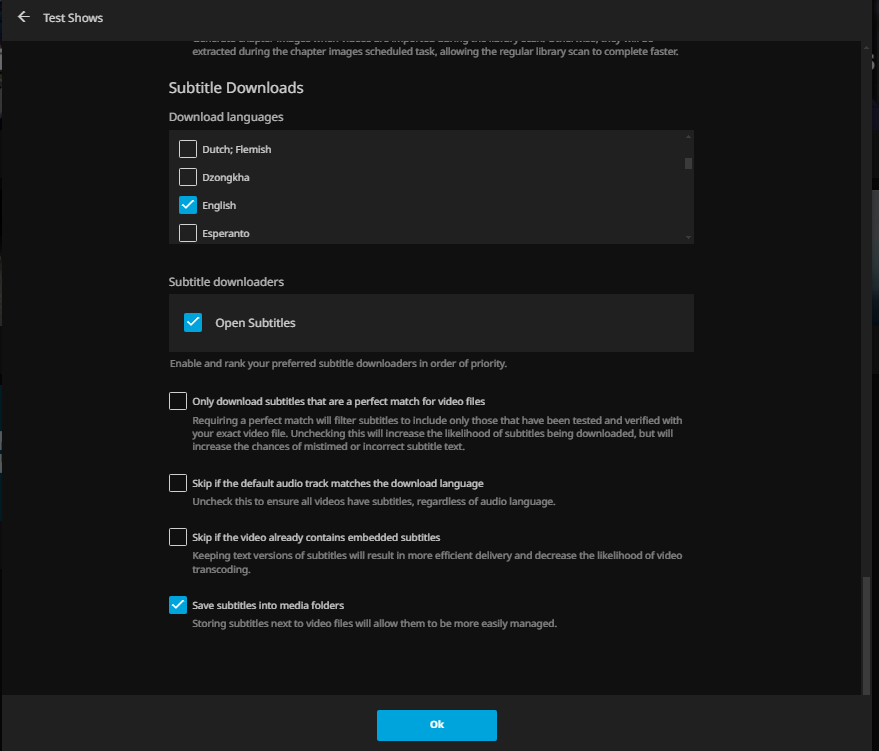Click the downloader priority ranking help text
The height and width of the screenshot is (751, 879).
(x=338, y=363)
